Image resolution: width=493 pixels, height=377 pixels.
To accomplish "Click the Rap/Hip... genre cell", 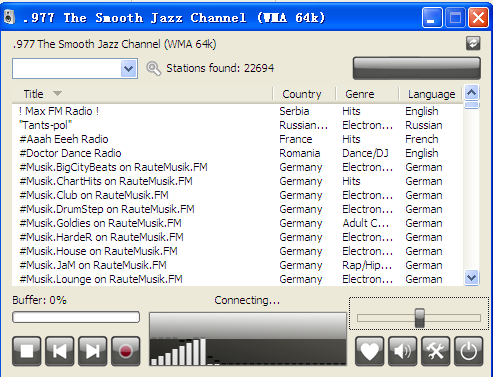I will tap(367, 265).
